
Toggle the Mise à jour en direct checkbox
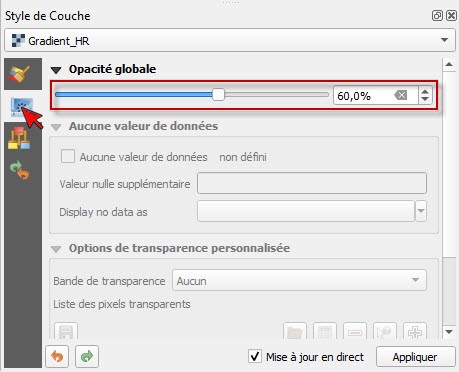(255, 357)
